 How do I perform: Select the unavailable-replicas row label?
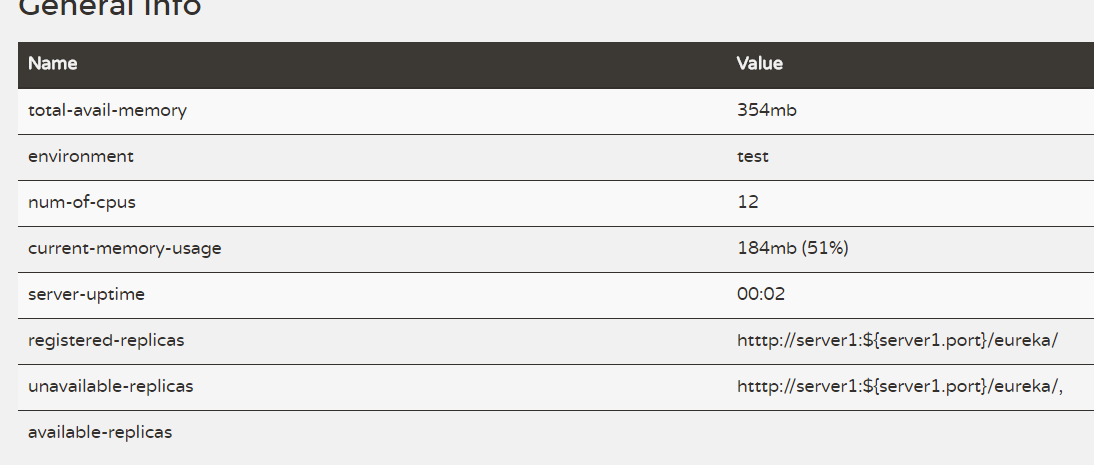click(x=110, y=387)
